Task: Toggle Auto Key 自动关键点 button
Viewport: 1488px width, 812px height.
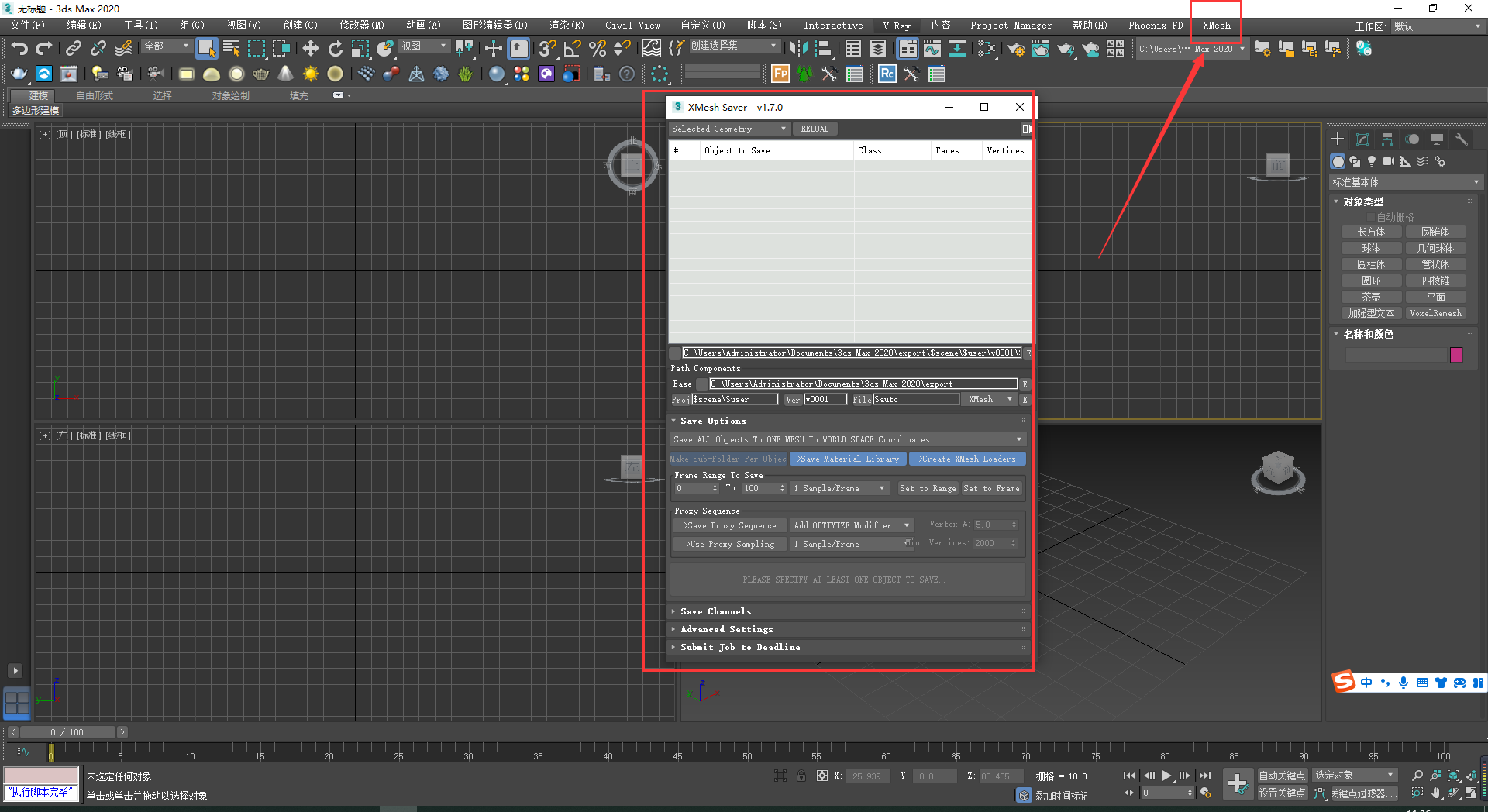Action: 1282,776
